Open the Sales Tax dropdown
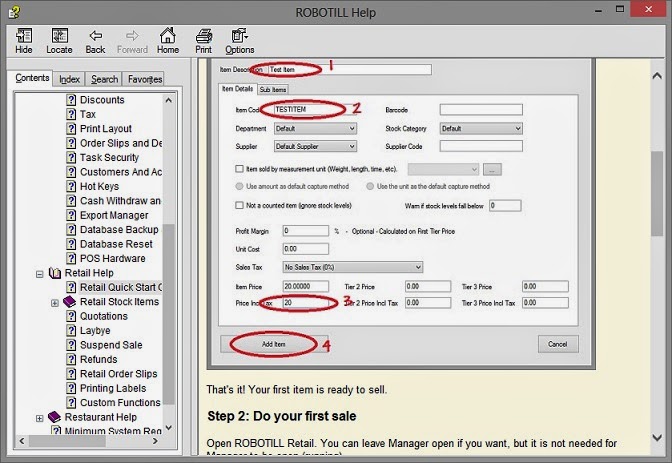This screenshot has width=672, height=463. [353, 268]
